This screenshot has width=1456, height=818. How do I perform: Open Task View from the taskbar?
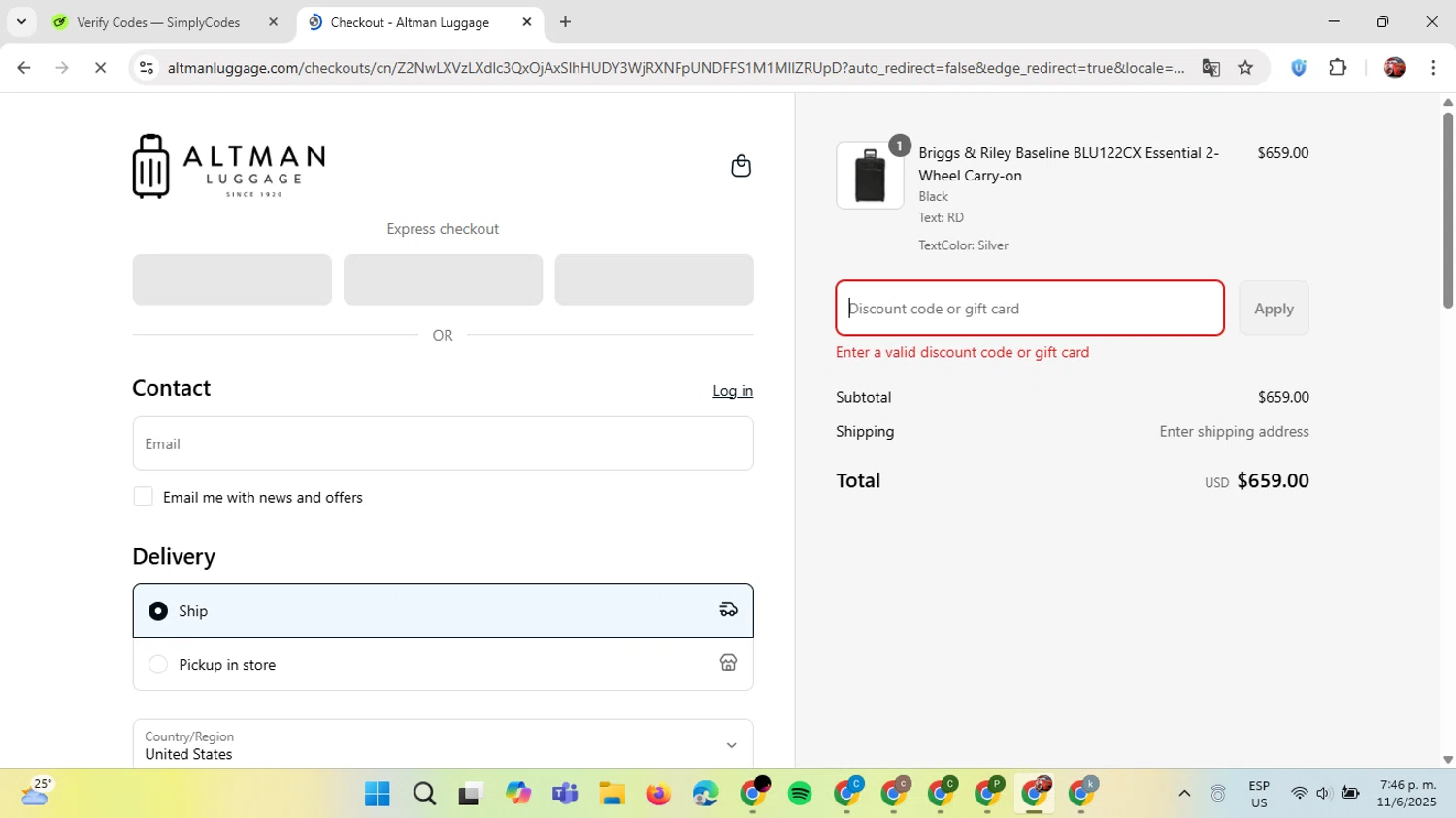pos(471,794)
